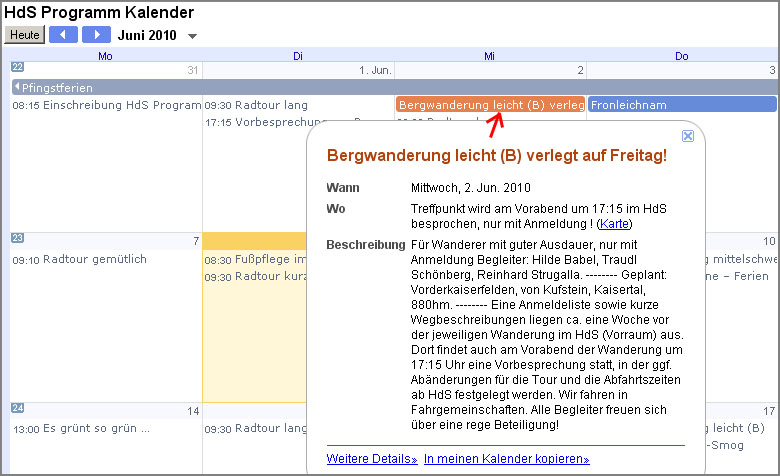This screenshot has width=780, height=476.
Task: Open 09:30 Radtour kurz event
Action: (255, 276)
